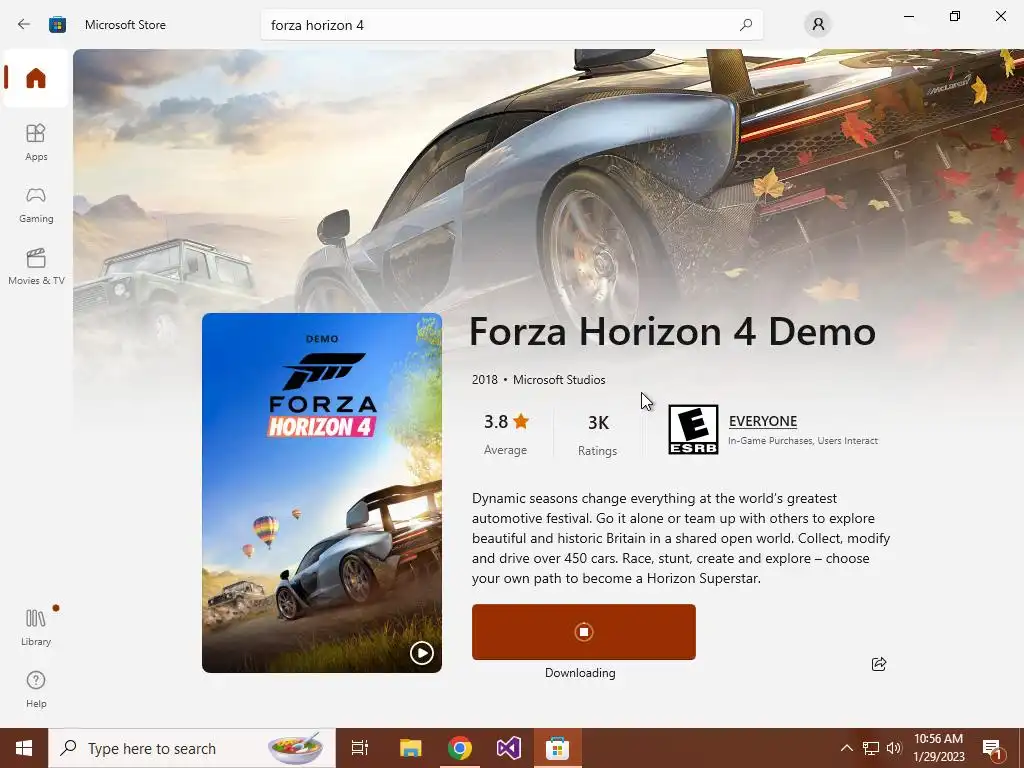Open the Library section
1024x768 pixels.
36,627
